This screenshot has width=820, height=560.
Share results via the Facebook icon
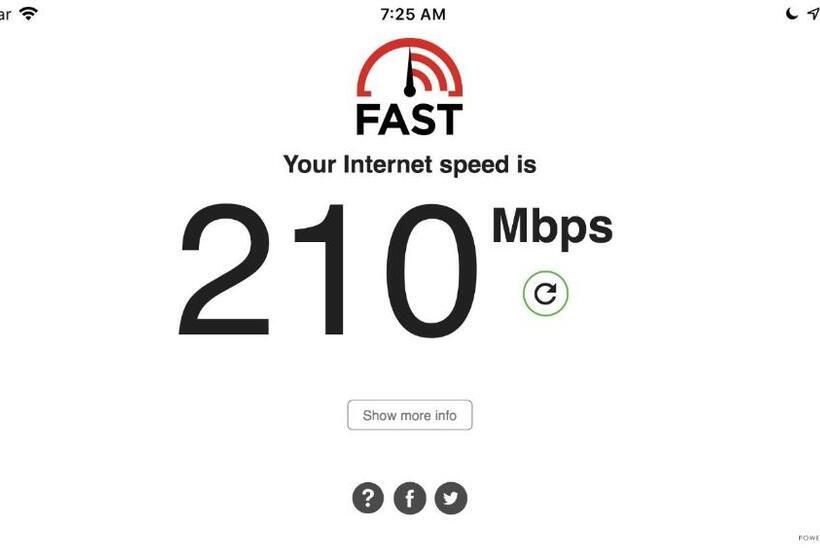pyautogui.click(x=409, y=498)
